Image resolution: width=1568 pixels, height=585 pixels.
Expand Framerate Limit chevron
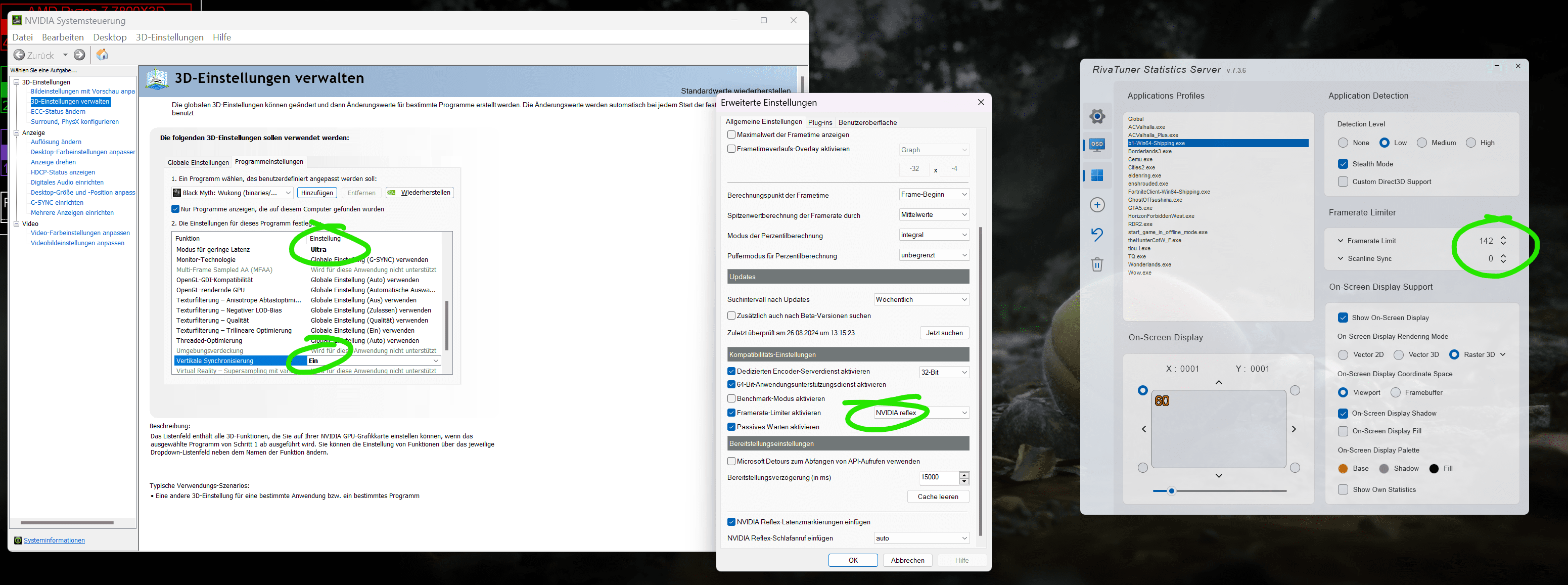(x=1341, y=241)
